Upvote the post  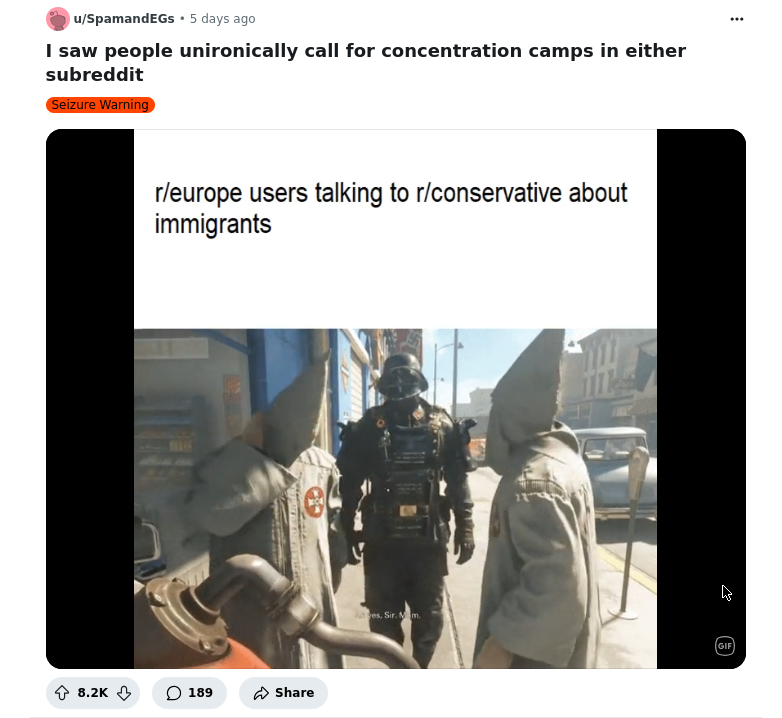click(62, 693)
